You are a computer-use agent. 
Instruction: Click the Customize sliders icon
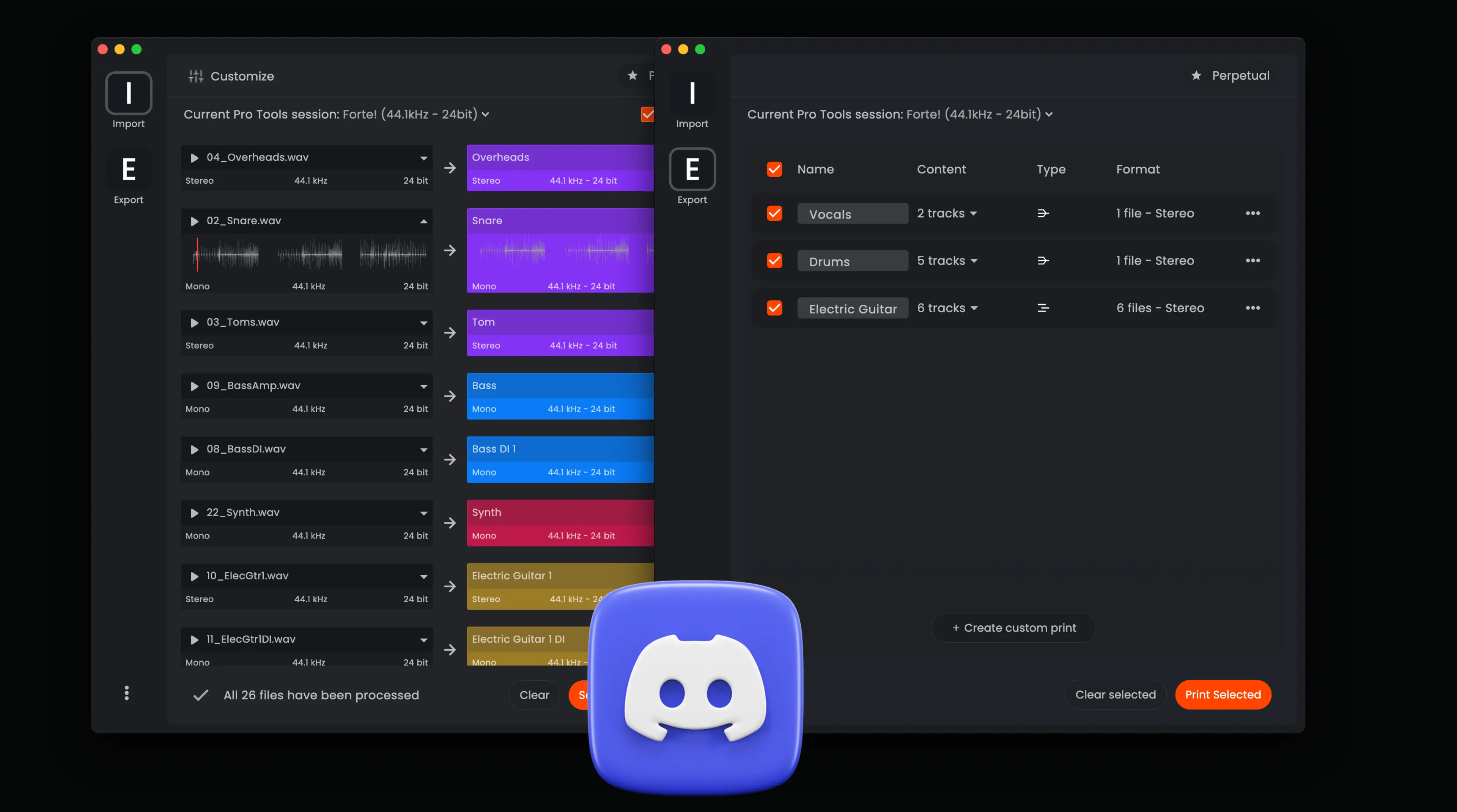(x=196, y=76)
